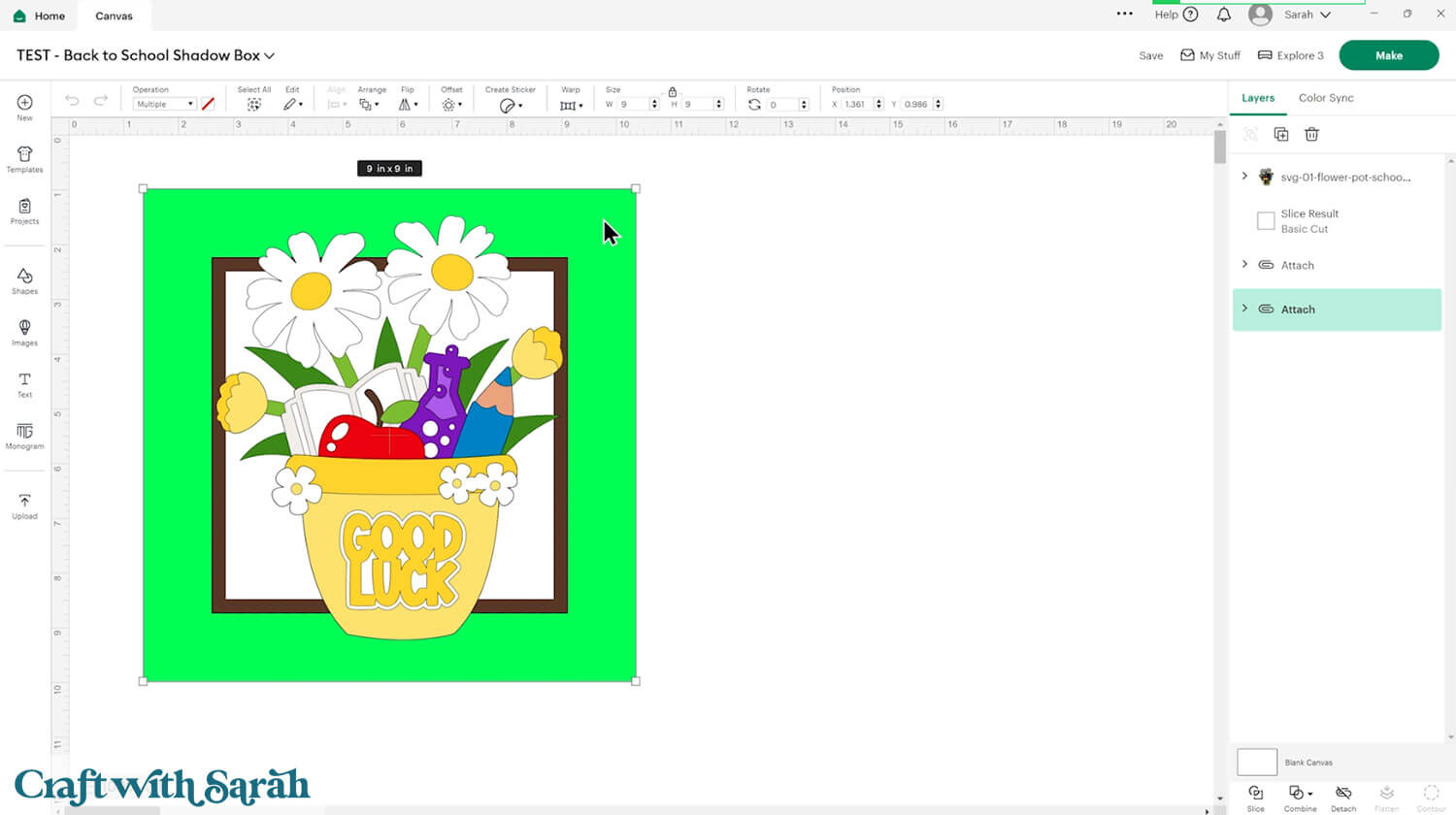Click the Select All icon
The image size is (1456, 815).
[254, 104]
